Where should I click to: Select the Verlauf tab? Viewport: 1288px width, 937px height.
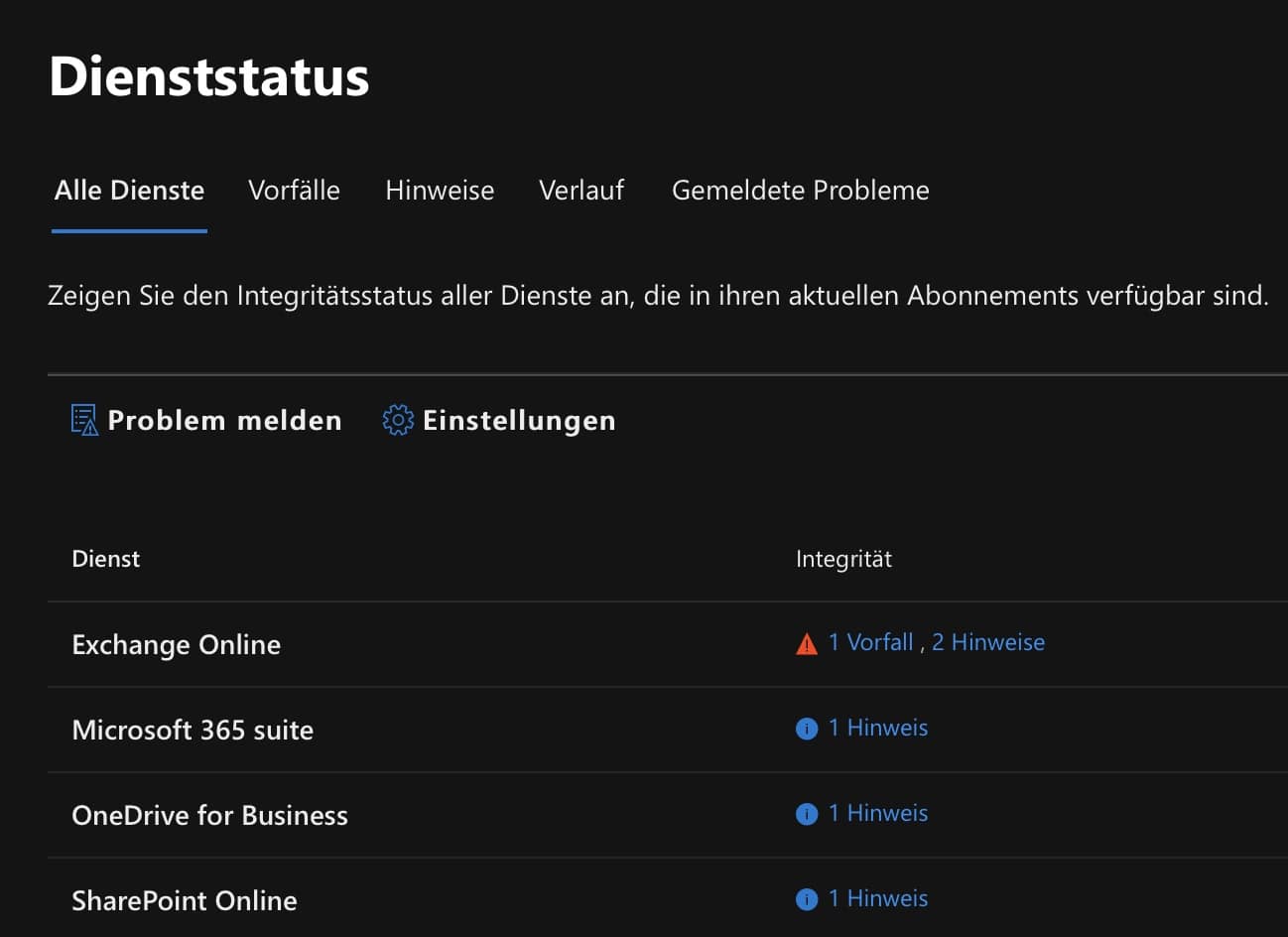(581, 191)
